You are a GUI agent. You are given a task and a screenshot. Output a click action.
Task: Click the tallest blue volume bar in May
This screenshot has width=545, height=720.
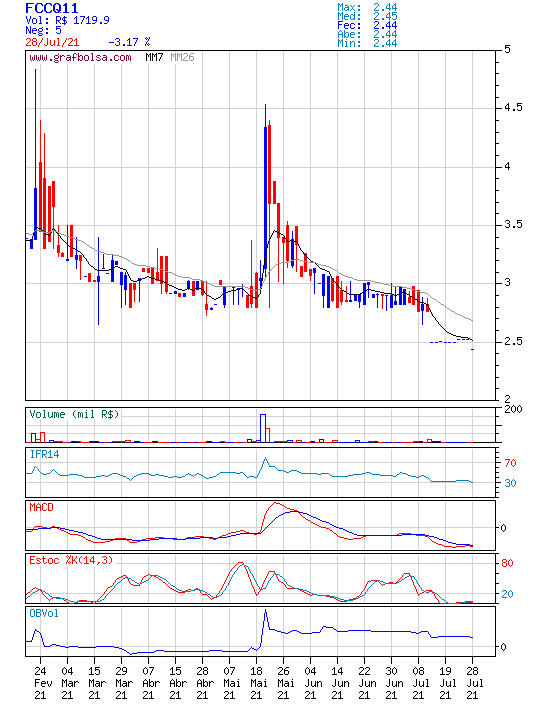click(x=263, y=428)
